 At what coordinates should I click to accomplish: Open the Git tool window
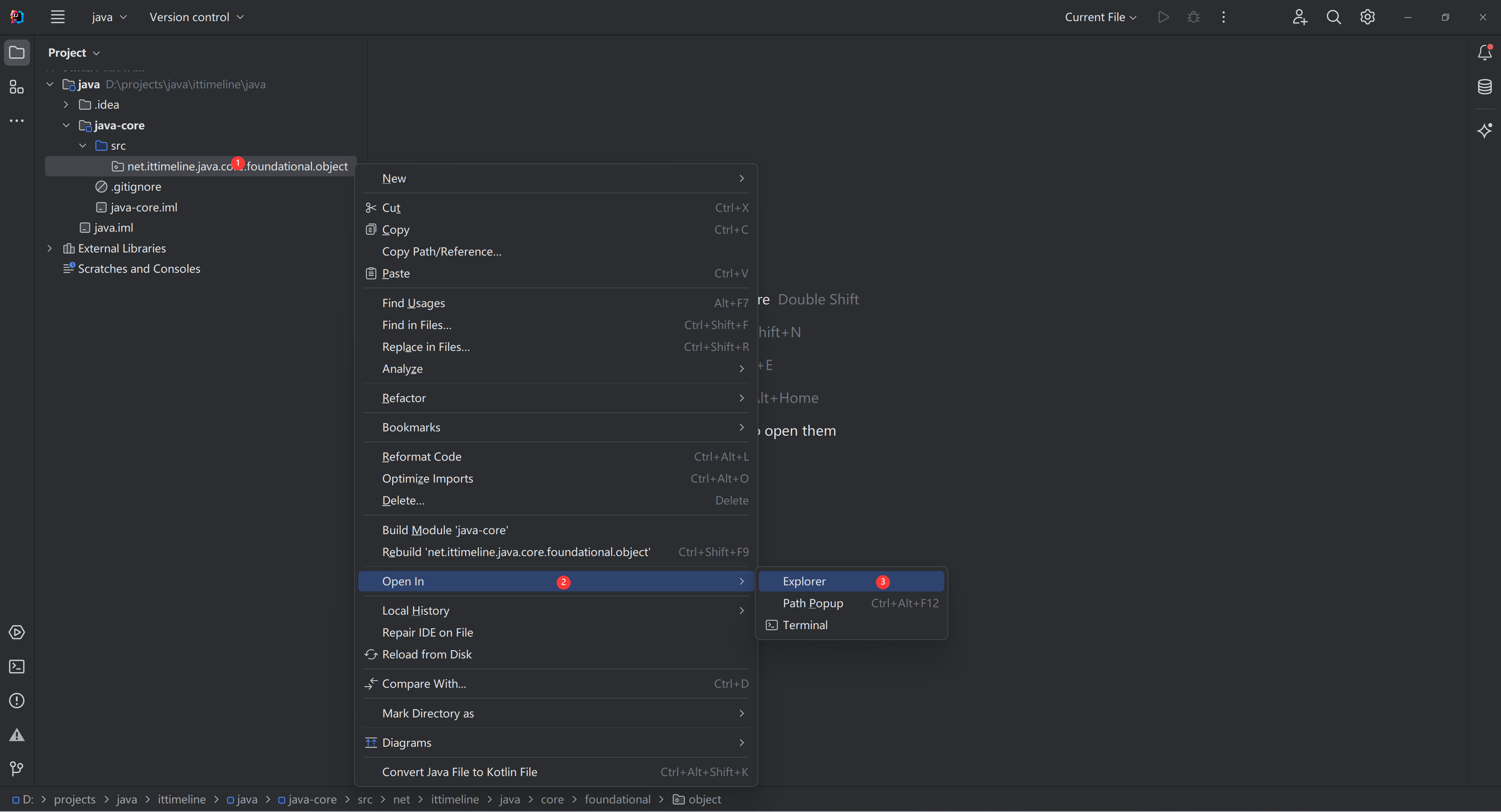tap(17, 769)
